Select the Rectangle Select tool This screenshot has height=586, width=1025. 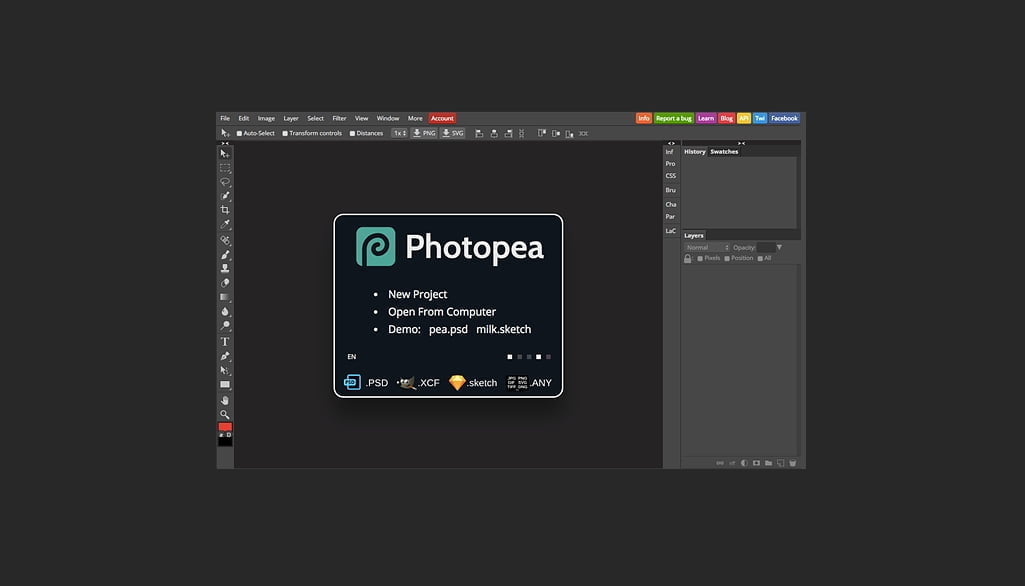point(225,168)
